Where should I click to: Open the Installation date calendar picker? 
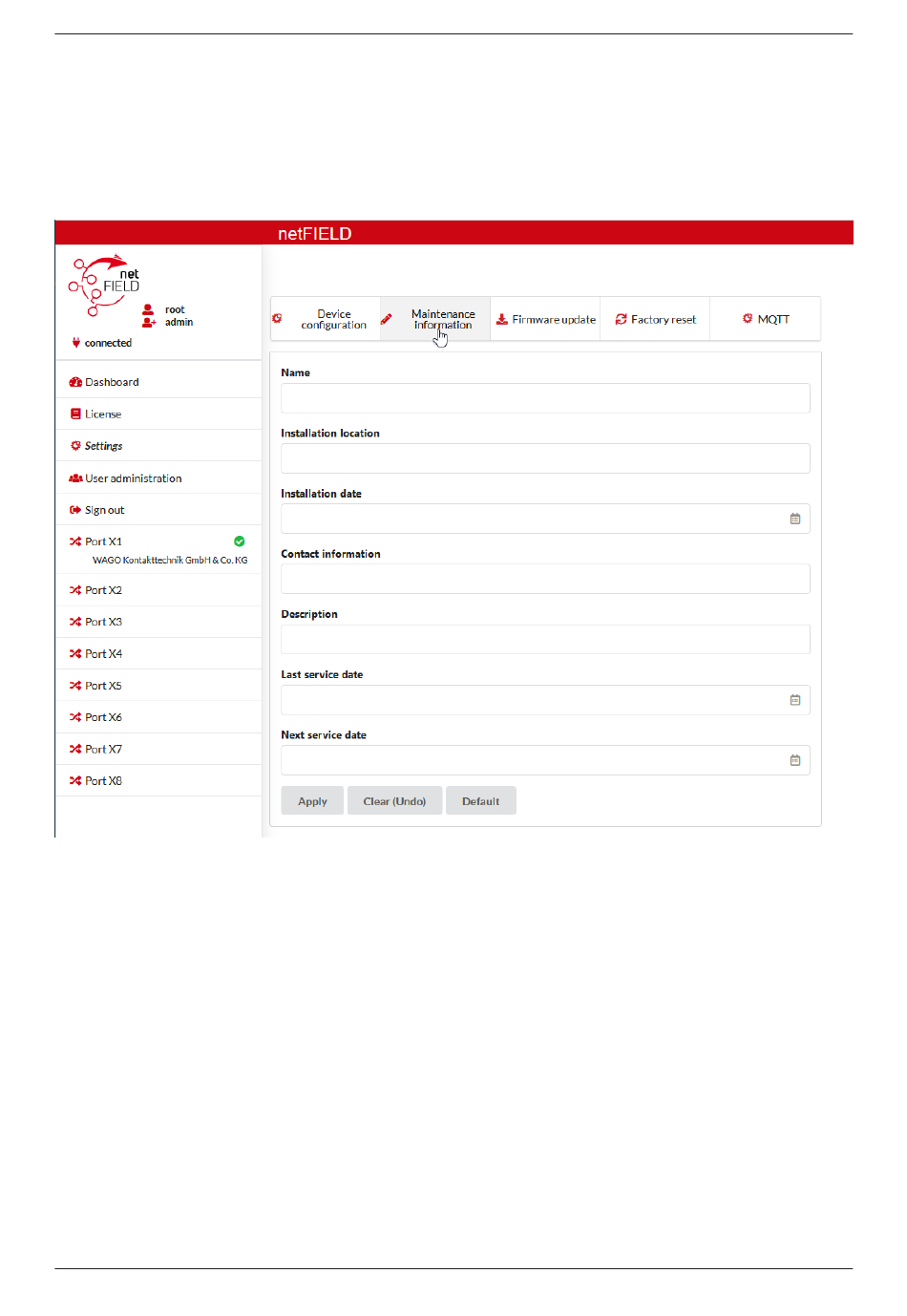pyautogui.click(x=795, y=519)
